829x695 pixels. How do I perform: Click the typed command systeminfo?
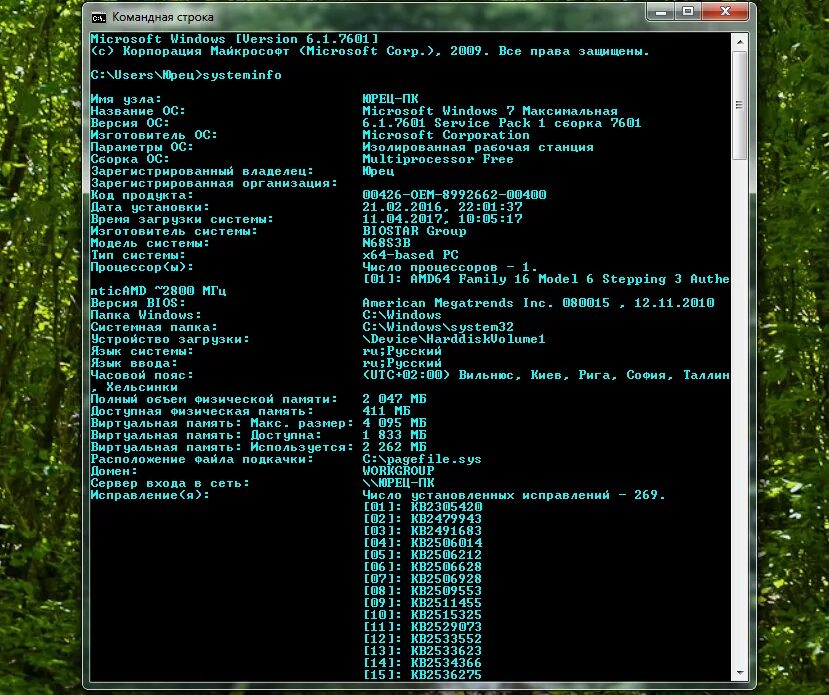(x=242, y=75)
